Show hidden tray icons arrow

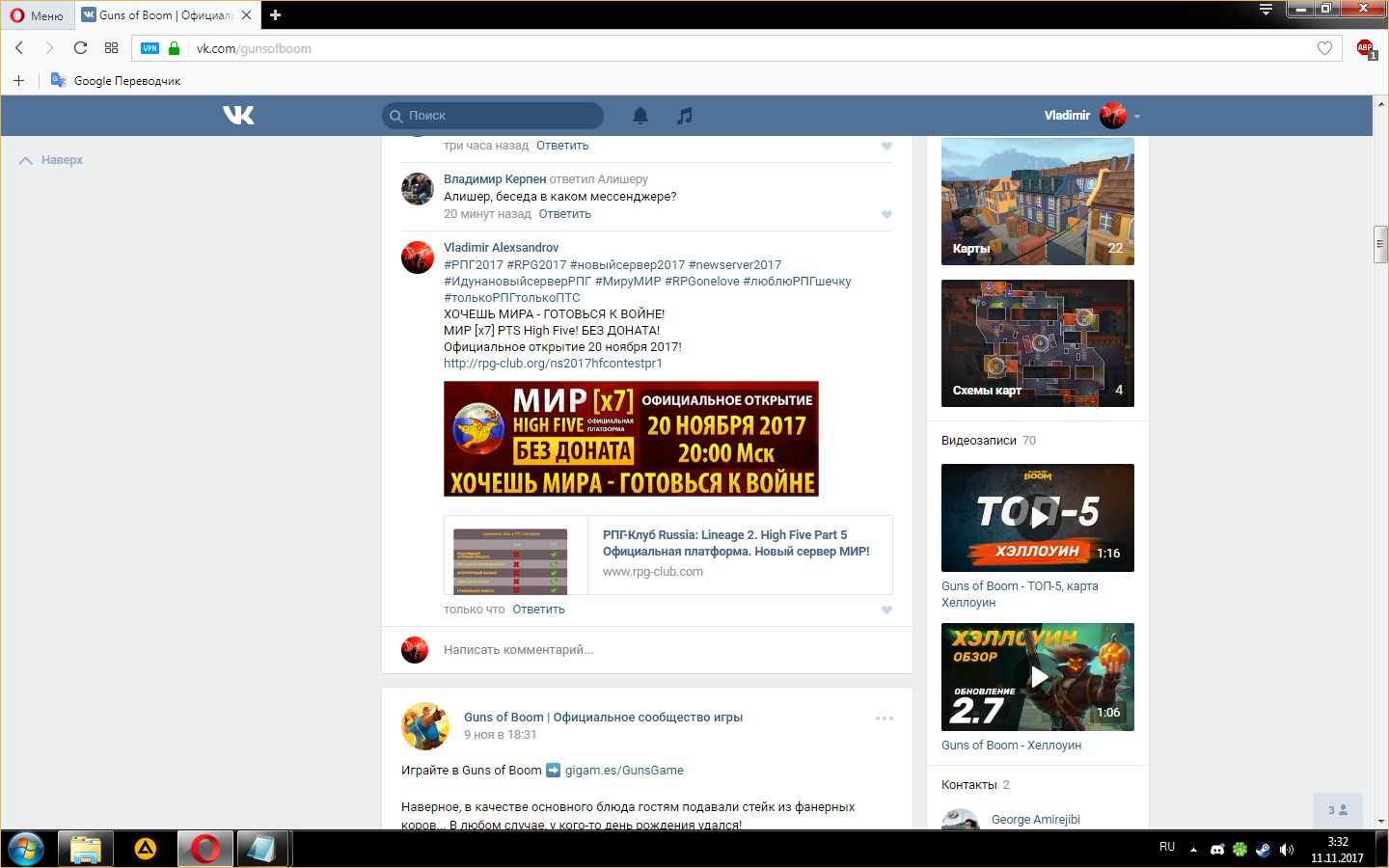1193,850
